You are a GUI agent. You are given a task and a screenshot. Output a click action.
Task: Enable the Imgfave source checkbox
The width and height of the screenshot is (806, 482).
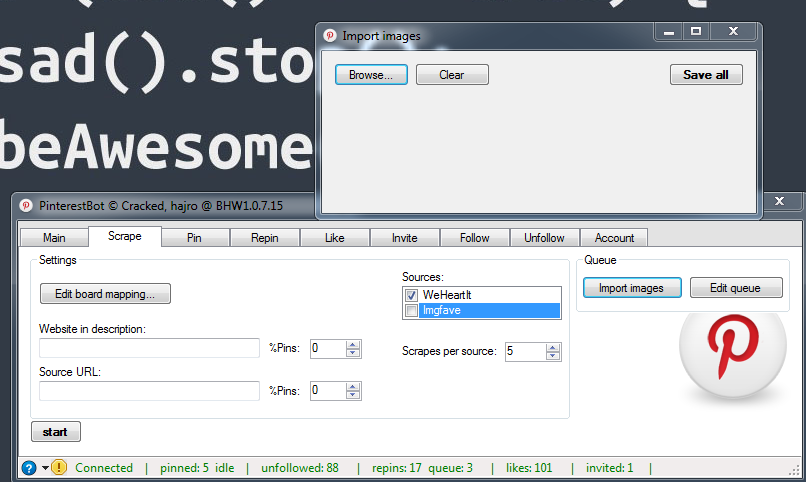[x=411, y=310]
